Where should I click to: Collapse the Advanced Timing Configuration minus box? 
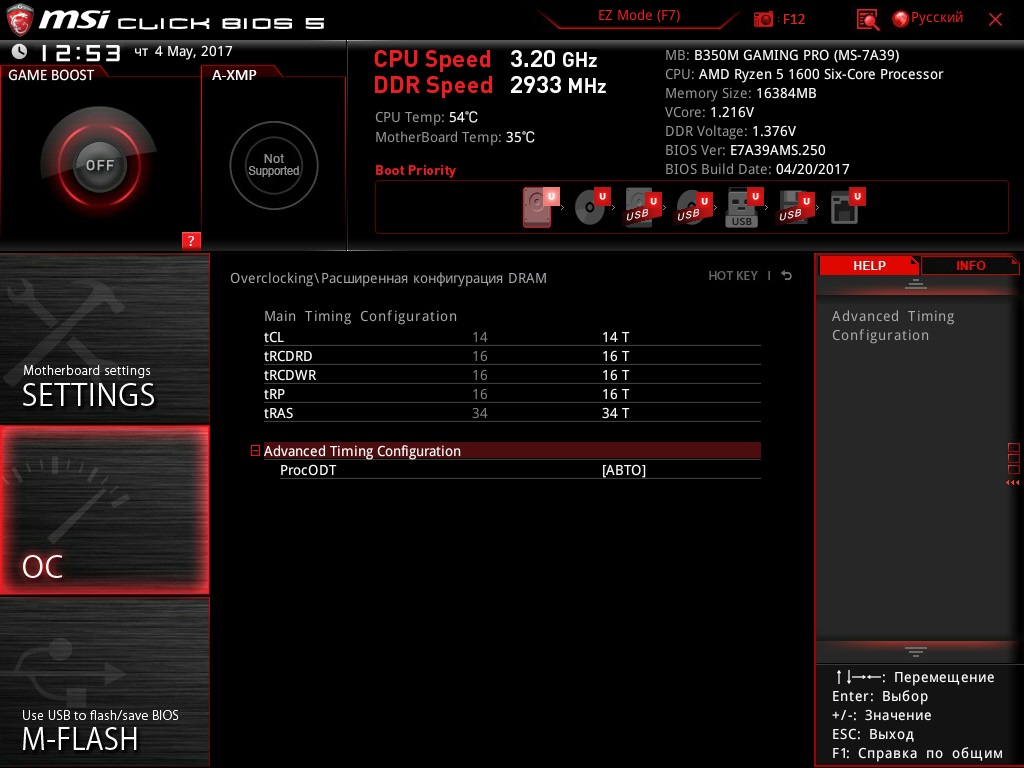click(255, 451)
